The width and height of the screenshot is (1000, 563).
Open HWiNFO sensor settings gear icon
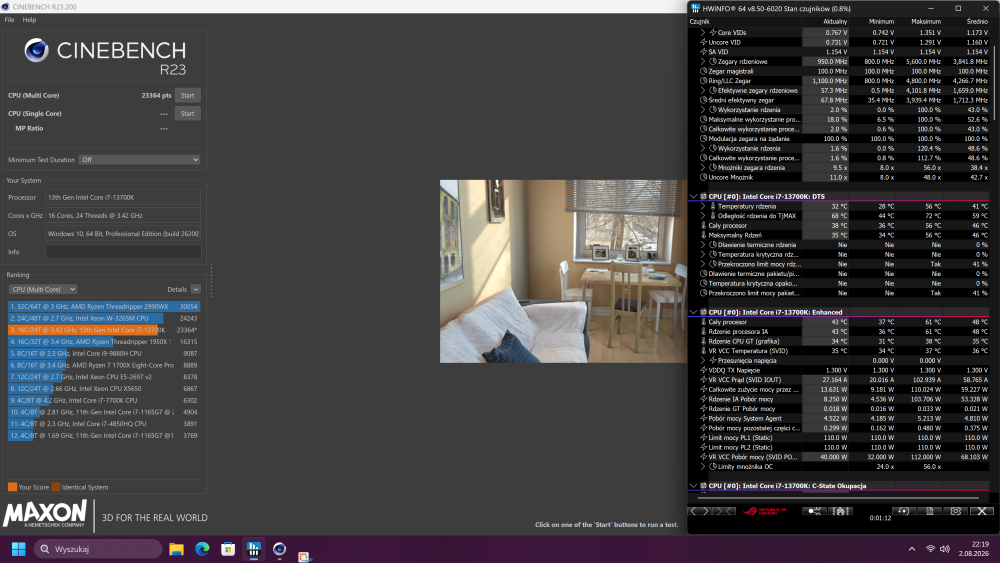(x=955, y=511)
